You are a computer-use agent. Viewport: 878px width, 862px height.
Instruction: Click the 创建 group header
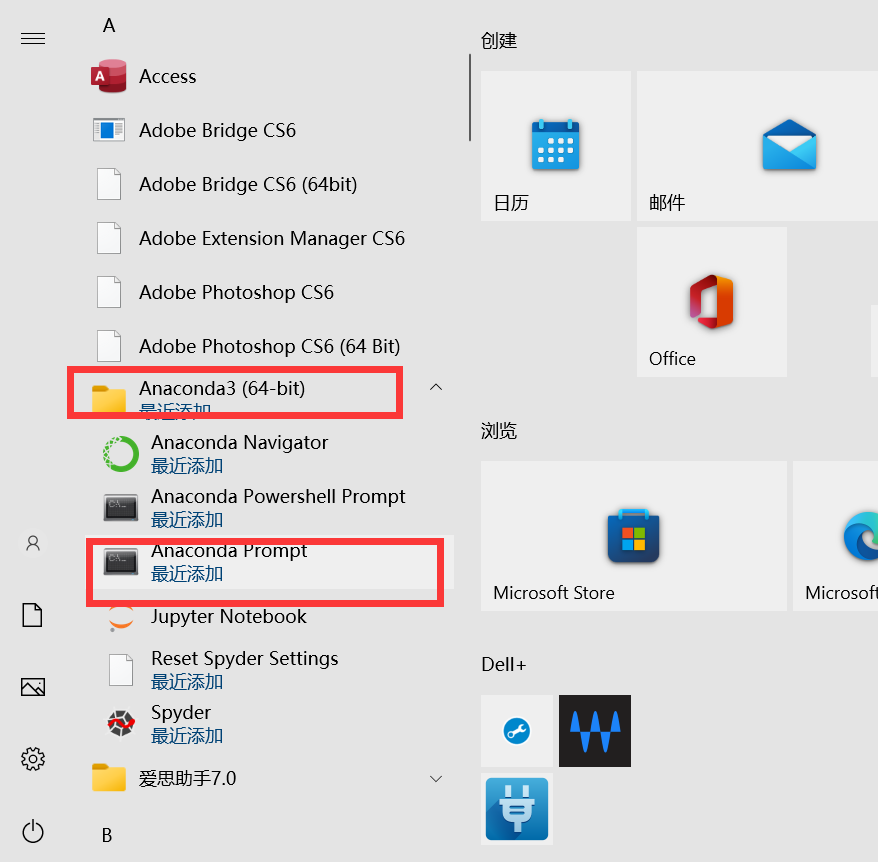click(499, 40)
